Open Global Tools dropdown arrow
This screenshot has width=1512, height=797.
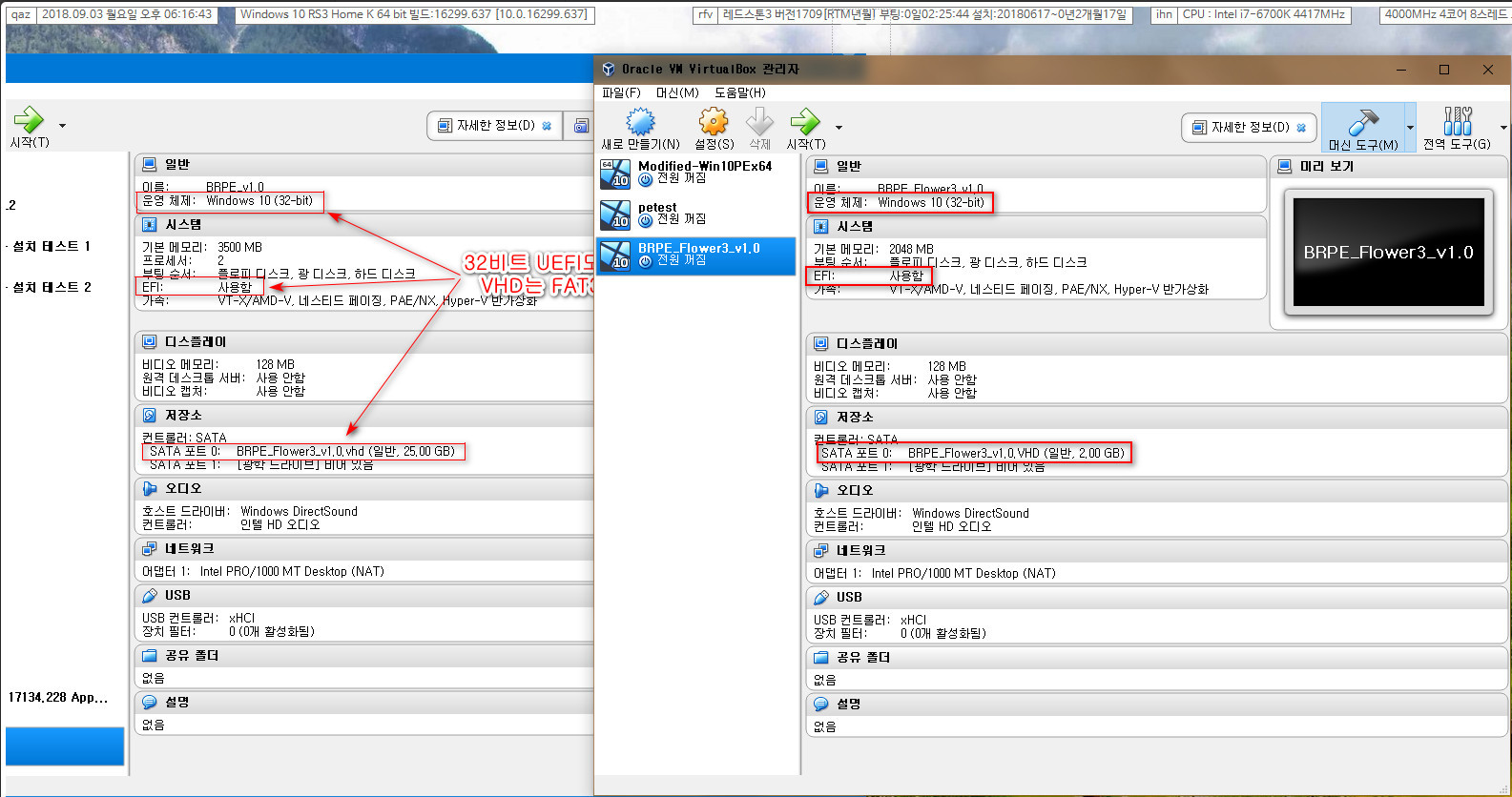(1503, 127)
